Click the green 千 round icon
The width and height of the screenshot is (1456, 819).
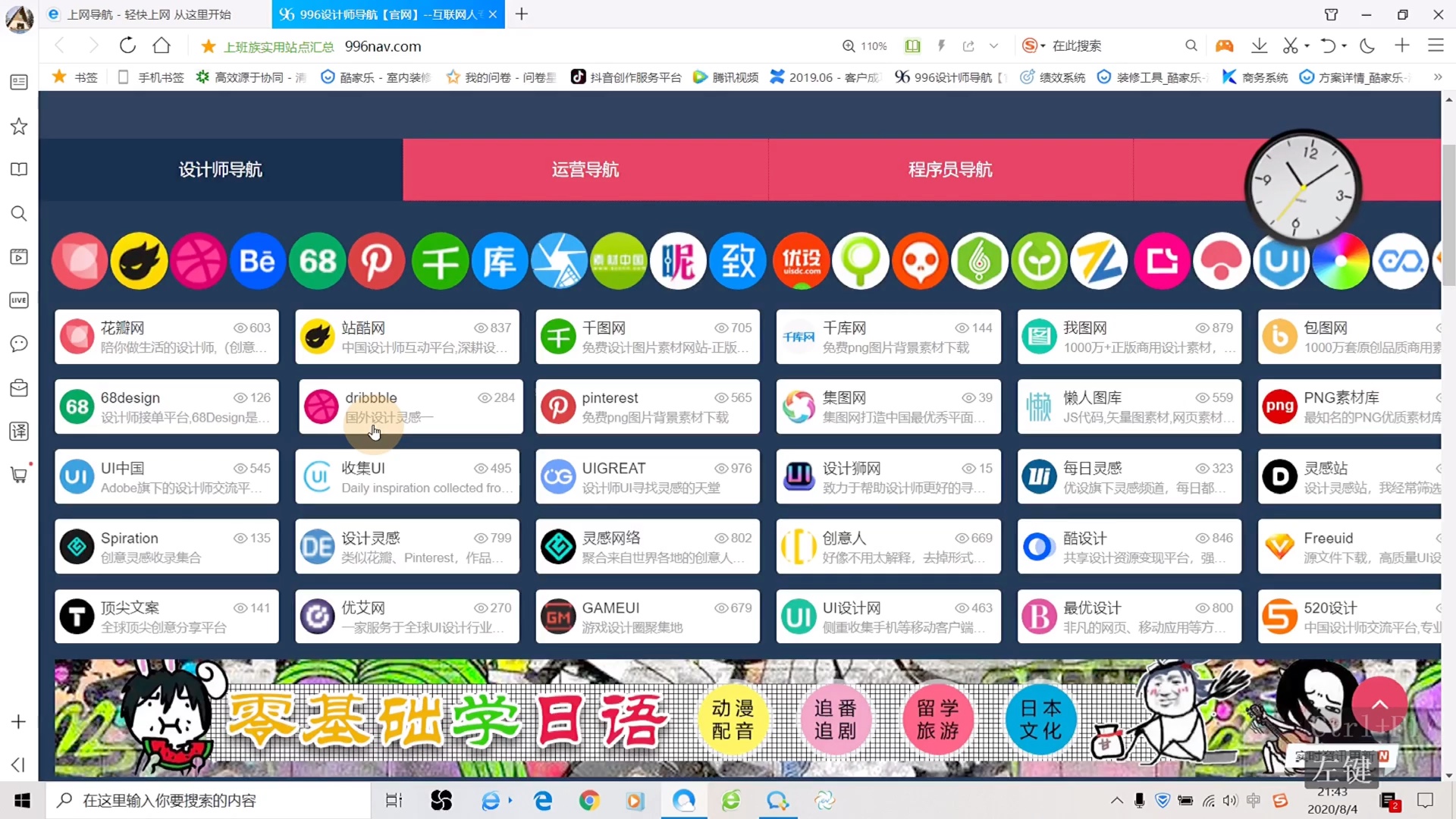click(440, 261)
